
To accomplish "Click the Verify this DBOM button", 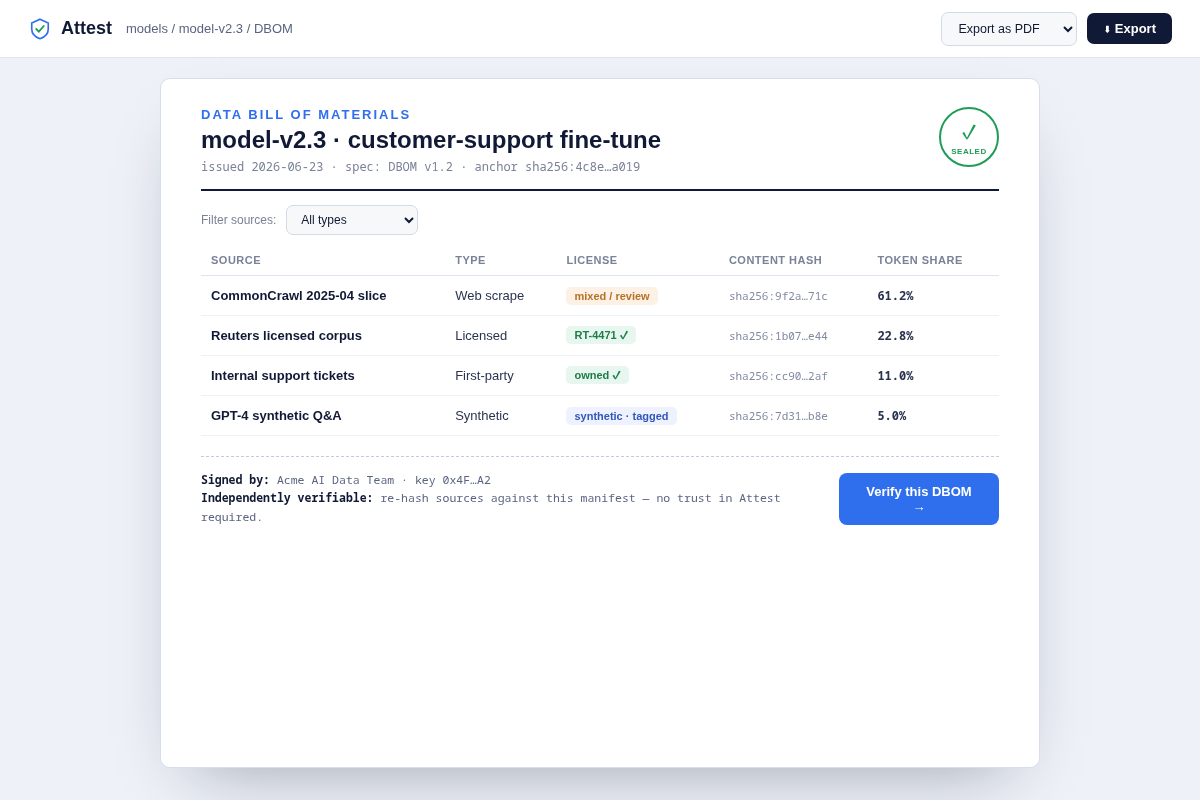I will 919,499.
